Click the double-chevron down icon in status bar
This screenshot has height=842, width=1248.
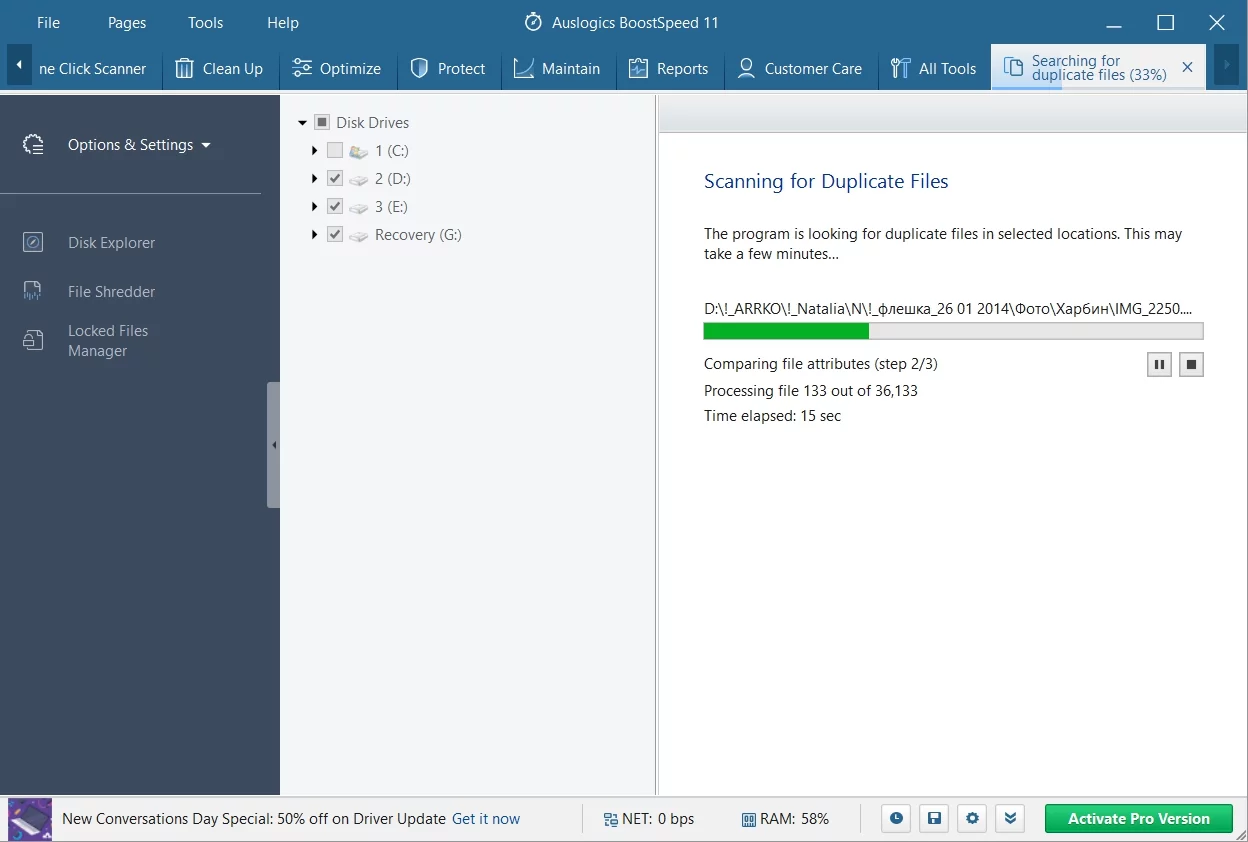[x=1010, y=819]
